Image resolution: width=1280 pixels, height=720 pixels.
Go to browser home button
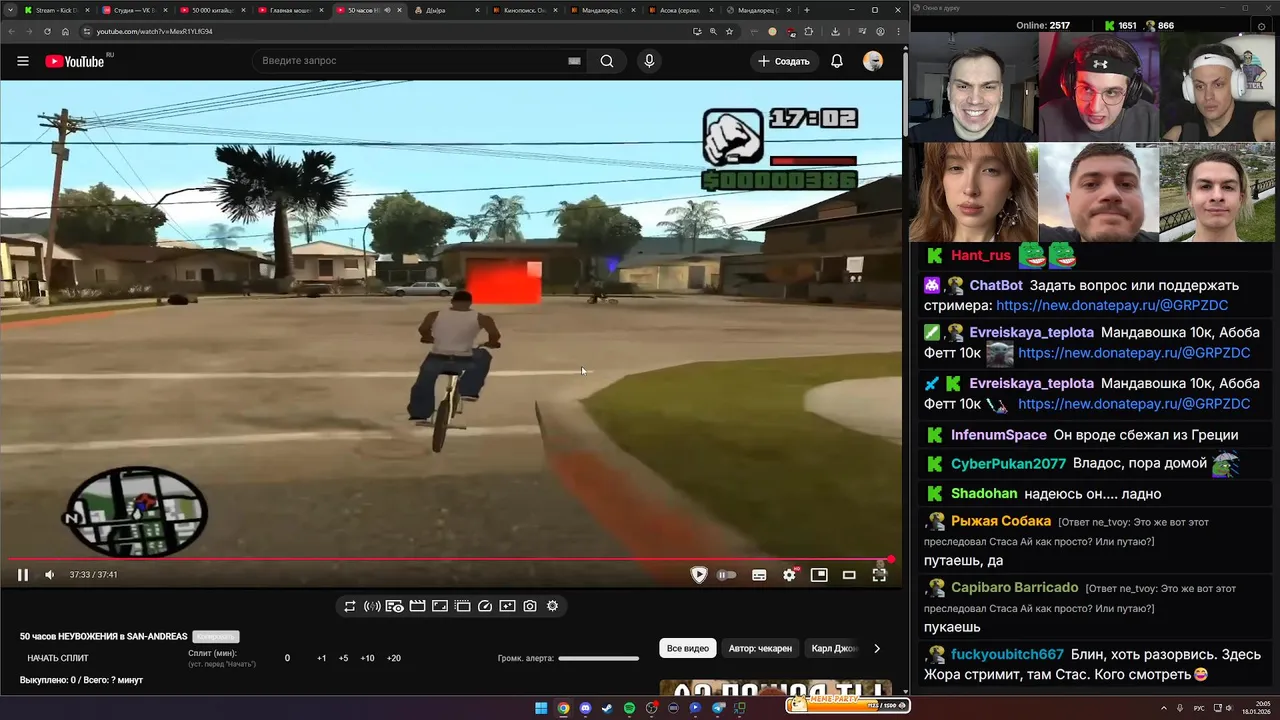(65, 31)
